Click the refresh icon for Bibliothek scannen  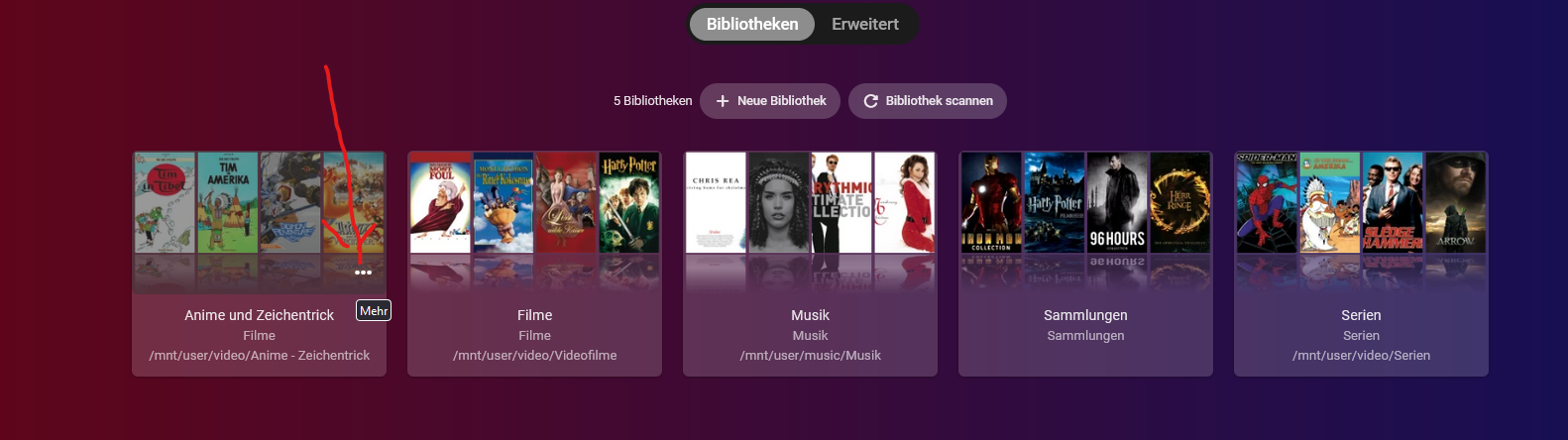[x=871, y=101]
